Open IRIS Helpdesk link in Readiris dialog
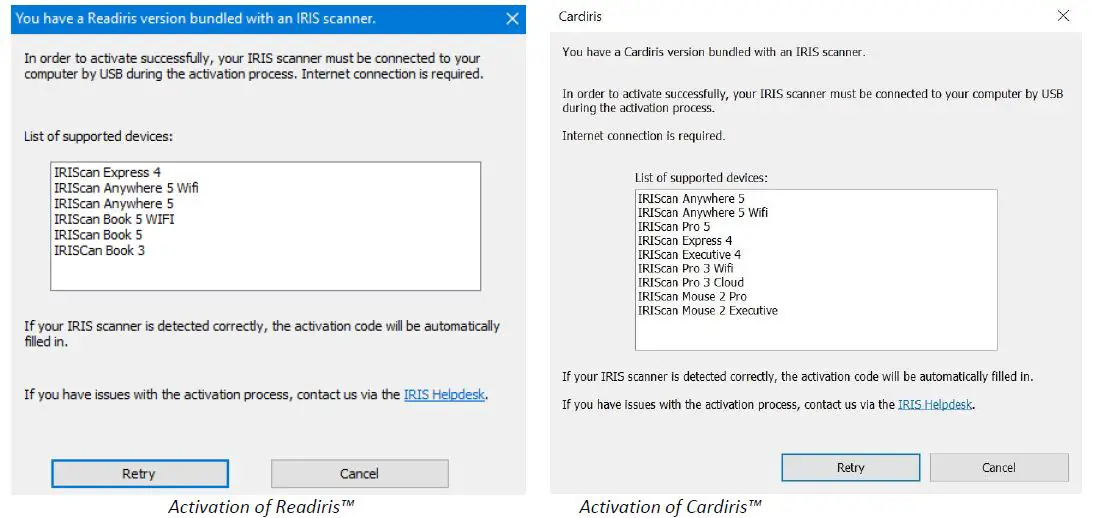 click(x=444, y=395)
